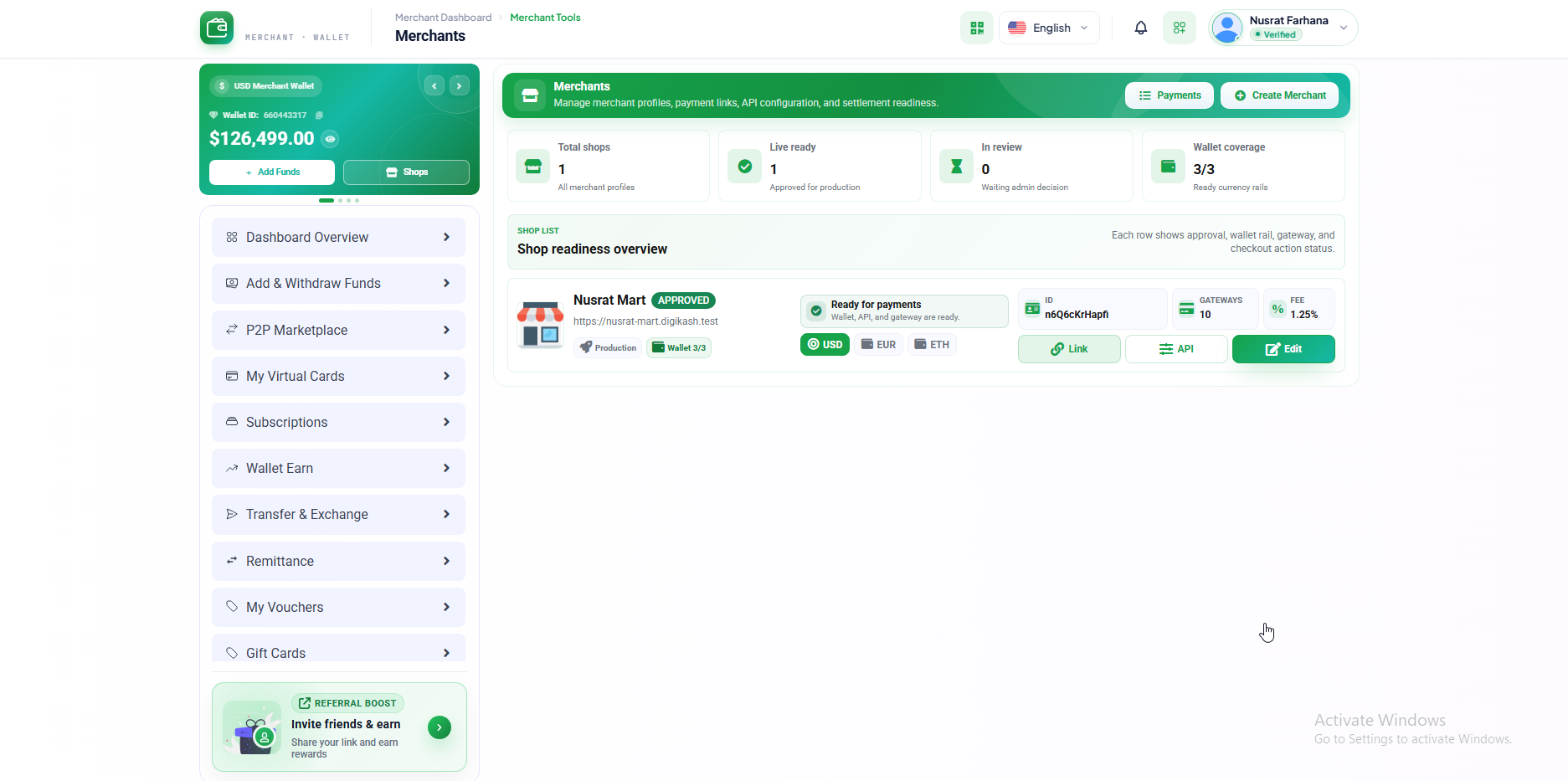
Task: Open the Payments list button
Action: 1170,95
